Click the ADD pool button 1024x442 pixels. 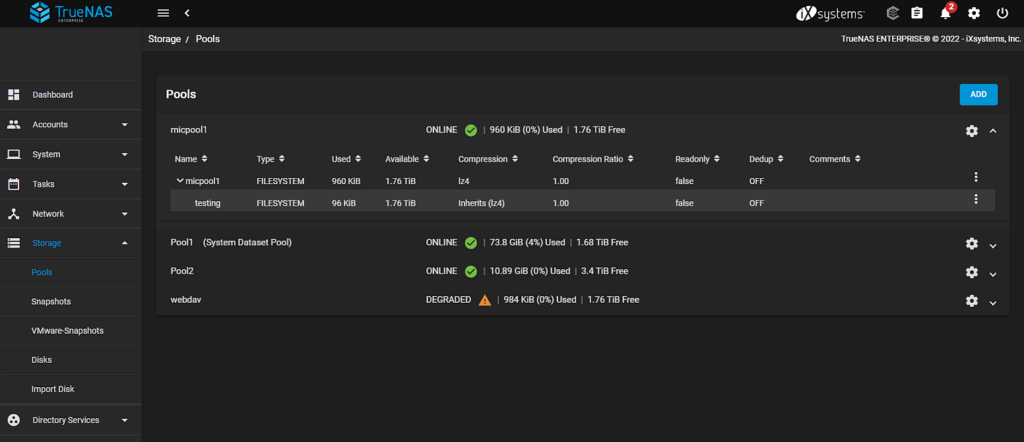pos(977,94)
